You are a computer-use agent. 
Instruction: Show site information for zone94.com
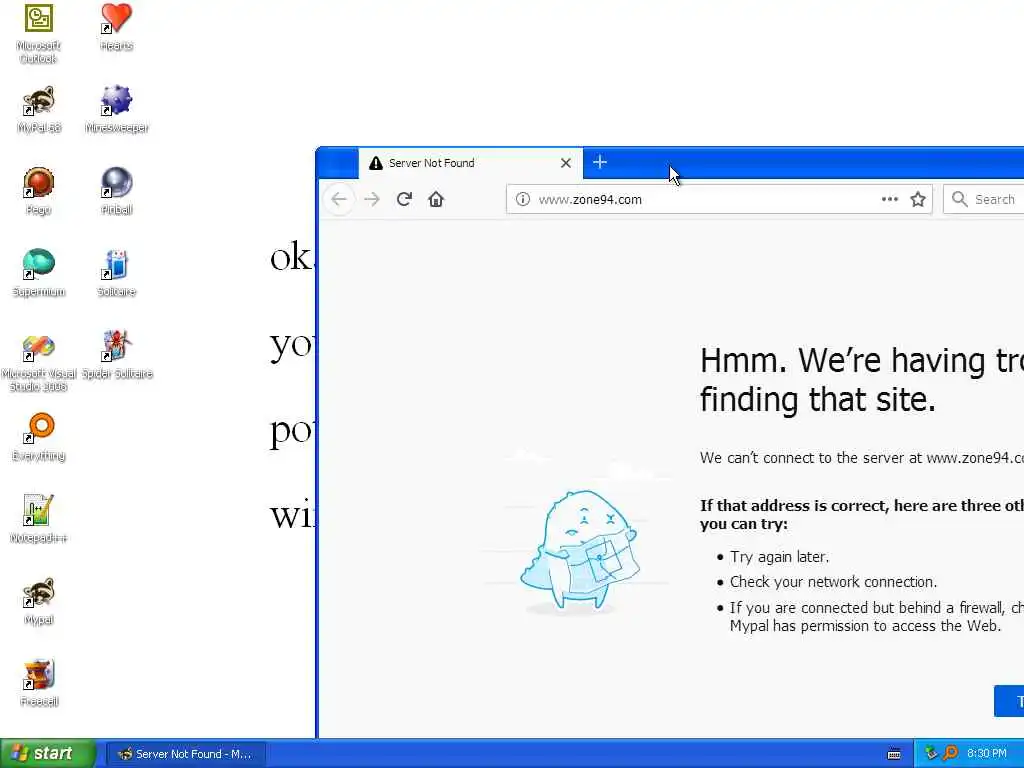tap(522, 199)
